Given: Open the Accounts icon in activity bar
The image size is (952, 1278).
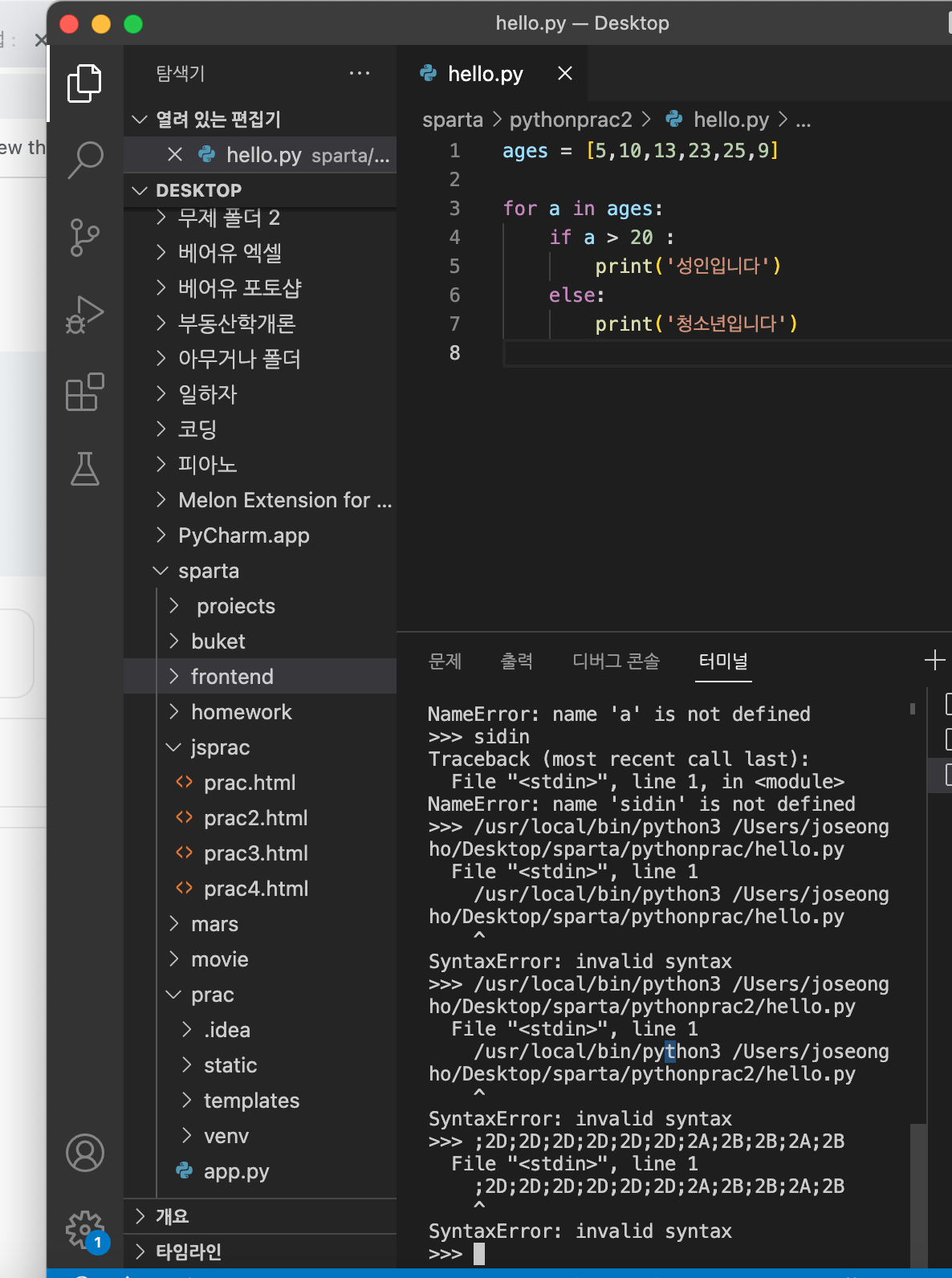Looking at the screenshot, I should (84, 1153).
